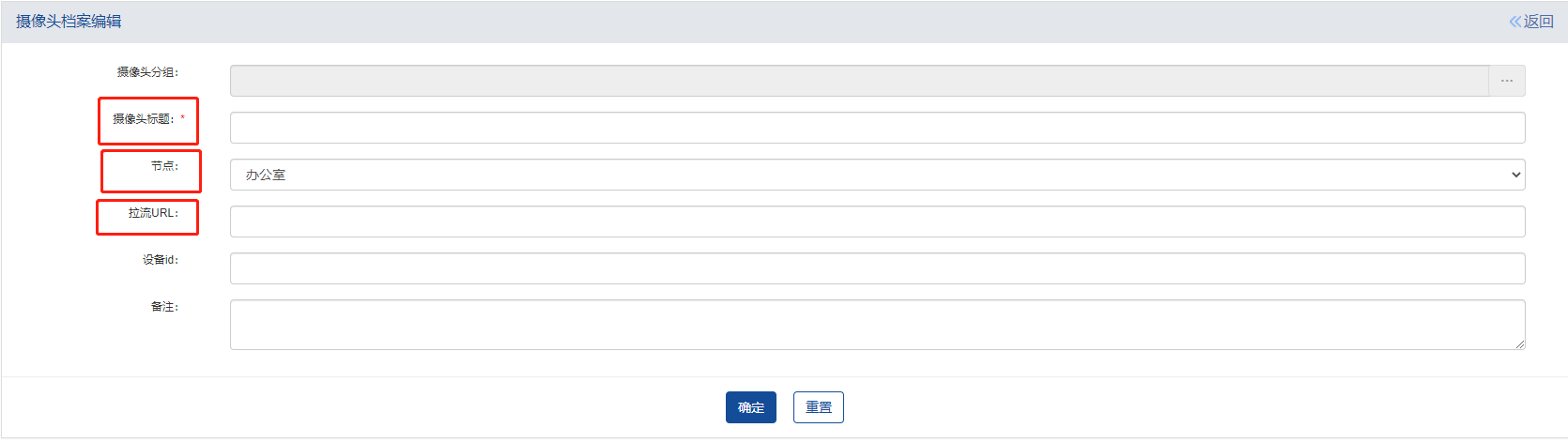Expand the 节点 dropdown showing 办公室
Image resolution: width=1568 pixels, height=443 pixels.
point(877,175)
